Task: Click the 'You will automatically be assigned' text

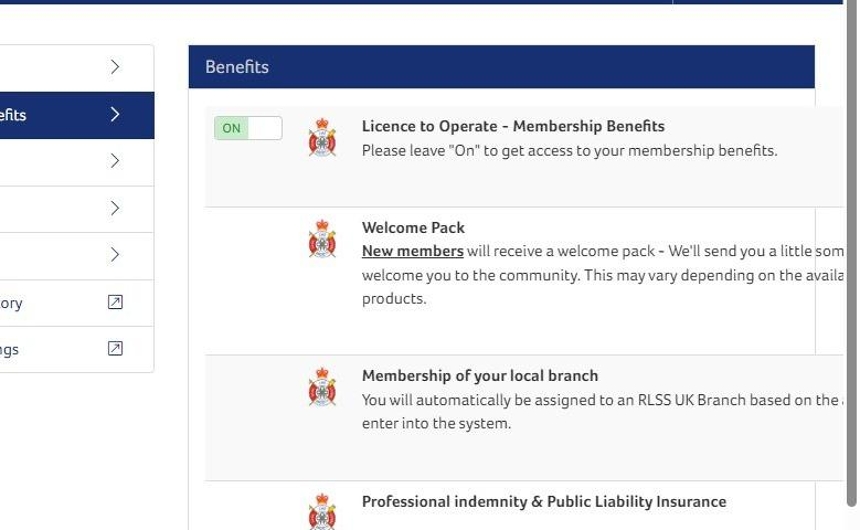Action: coord(603,411)
